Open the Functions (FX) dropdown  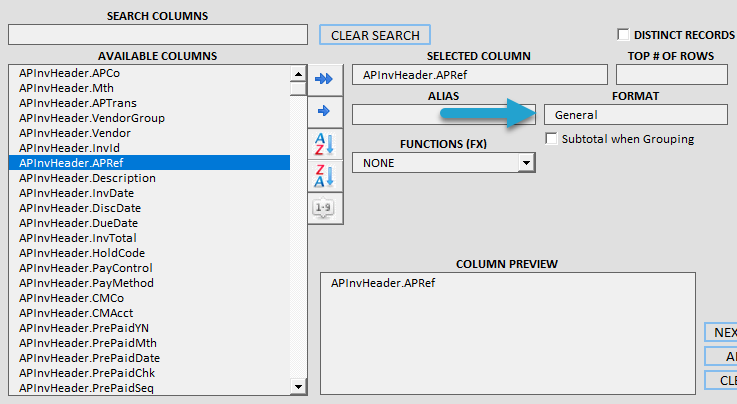[x=526, y=163]
